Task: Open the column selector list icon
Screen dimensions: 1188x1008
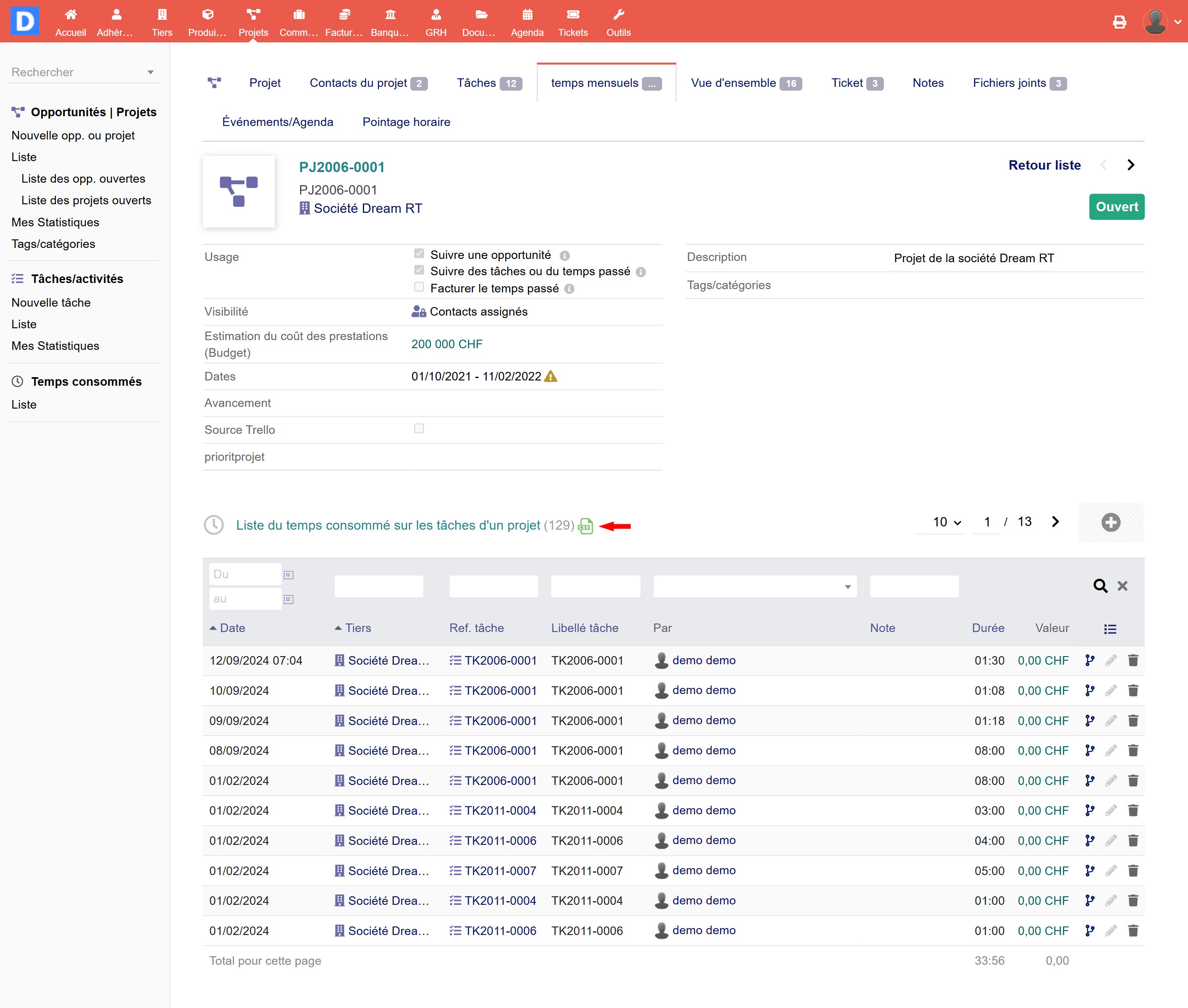Action: click(1110, 628)
